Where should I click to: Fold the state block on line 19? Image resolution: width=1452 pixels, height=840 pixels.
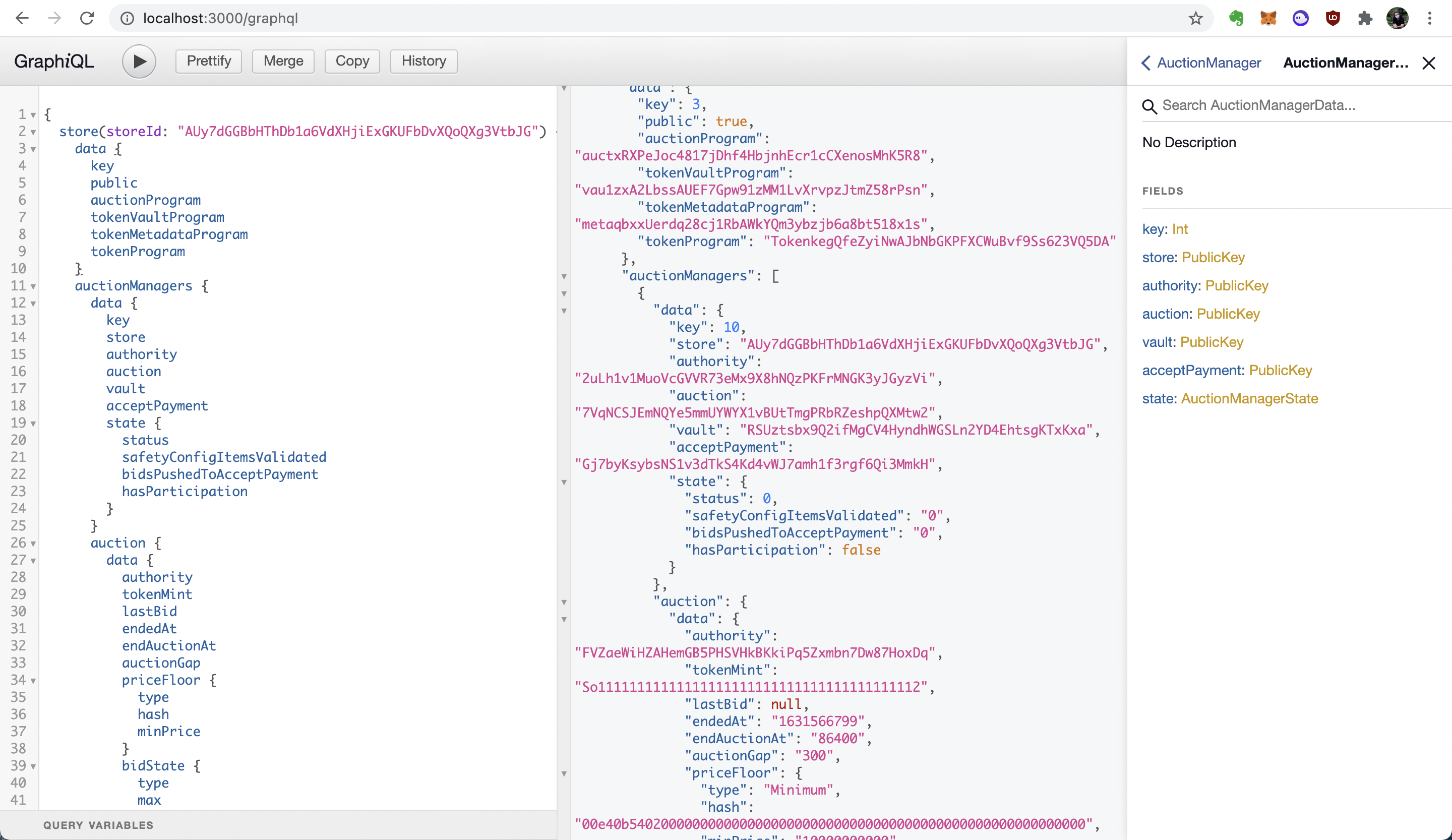[x=33, y=424]
